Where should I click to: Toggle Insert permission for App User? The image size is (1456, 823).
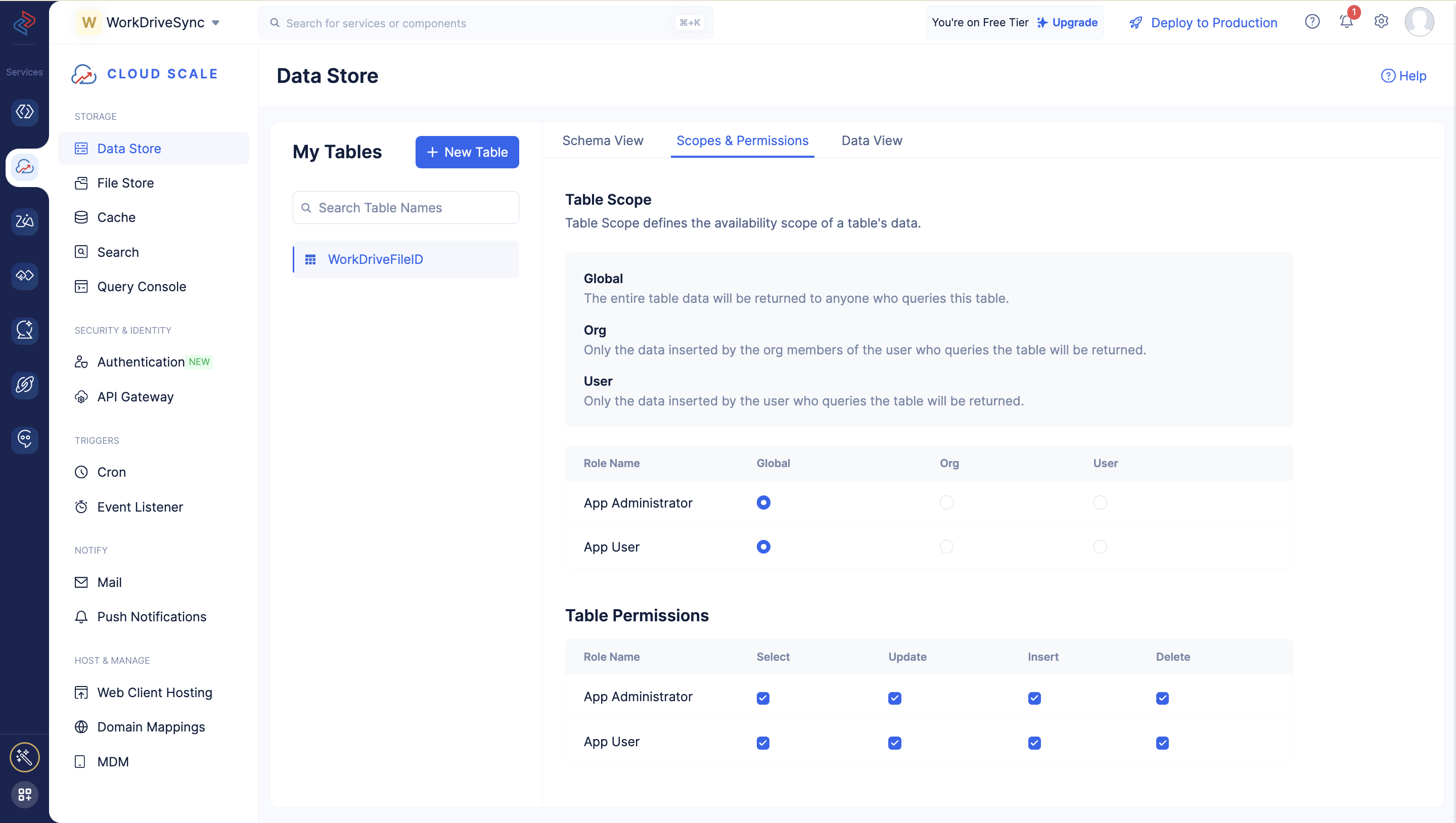click(x=1034, y=743)
